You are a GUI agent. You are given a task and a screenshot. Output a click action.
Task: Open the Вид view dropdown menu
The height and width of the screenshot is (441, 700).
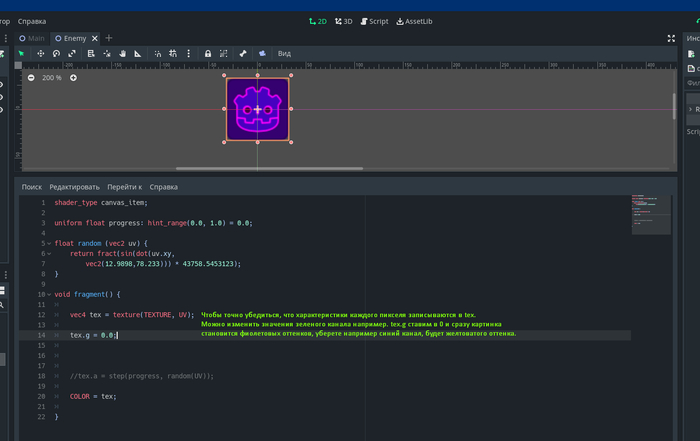(x=285, y=53)
